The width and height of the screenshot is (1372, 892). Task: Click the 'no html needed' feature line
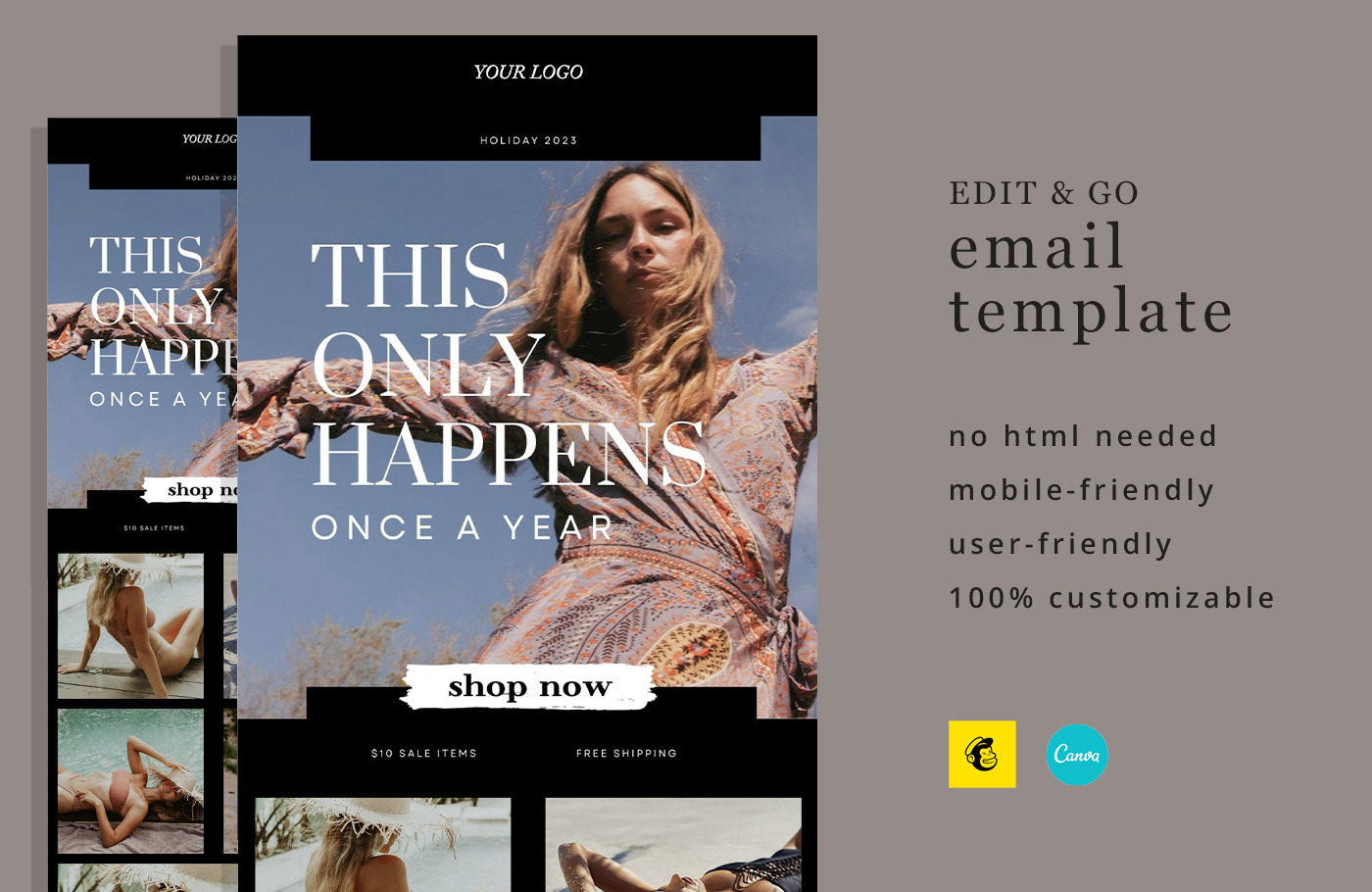[x=1083, y=436]
